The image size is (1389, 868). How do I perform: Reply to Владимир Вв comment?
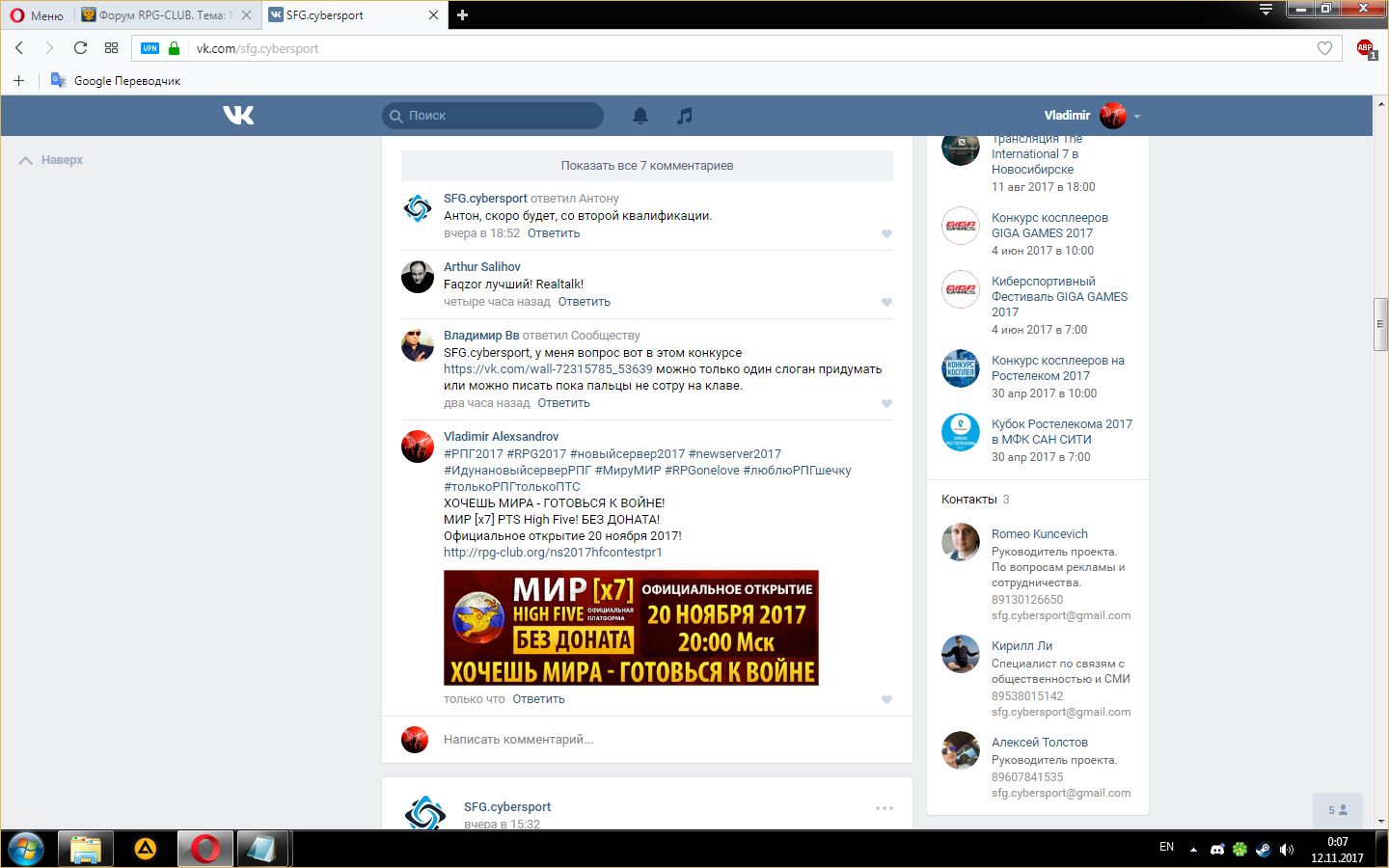[x=563, y=403]
